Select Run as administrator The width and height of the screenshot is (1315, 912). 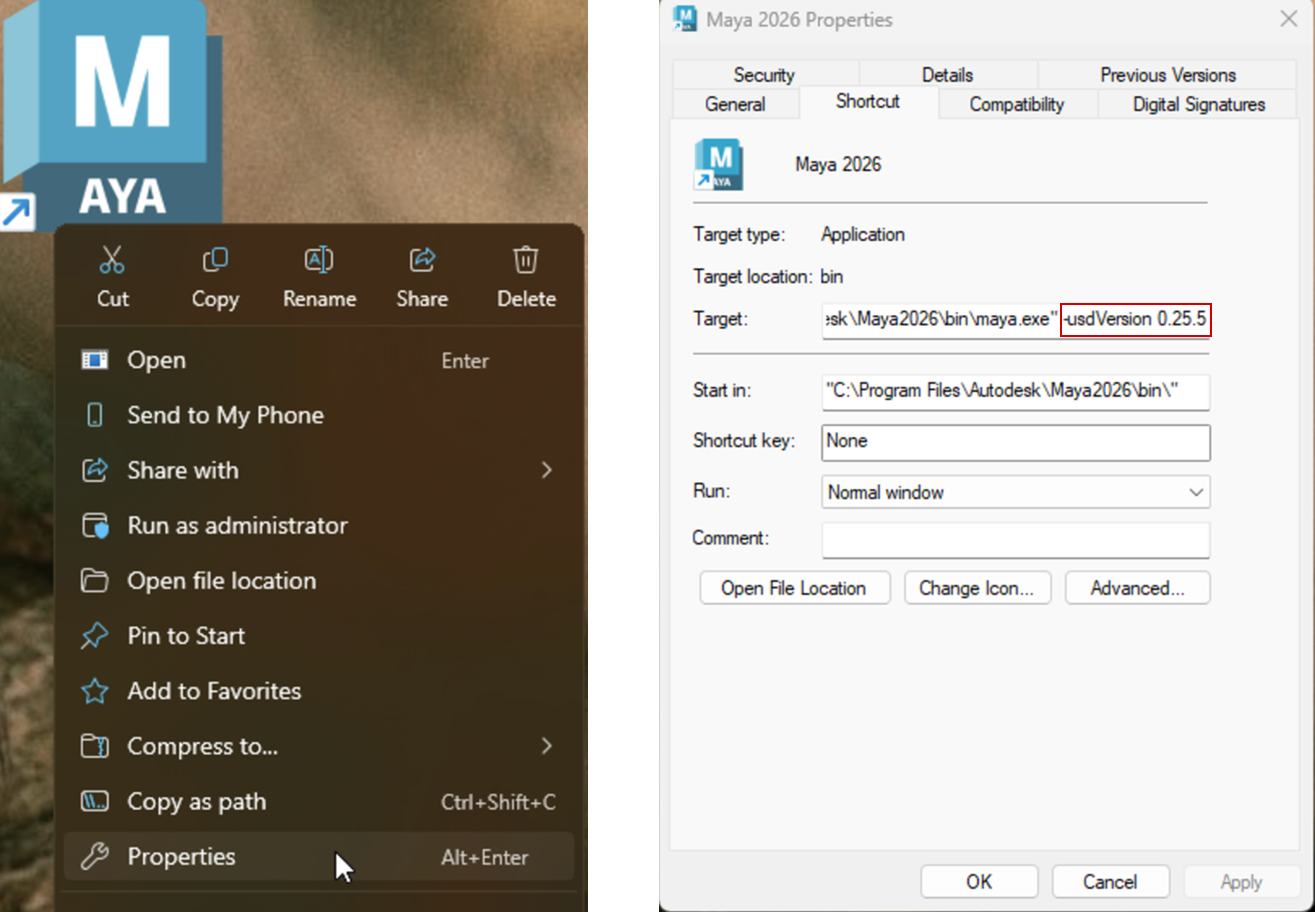319,525
